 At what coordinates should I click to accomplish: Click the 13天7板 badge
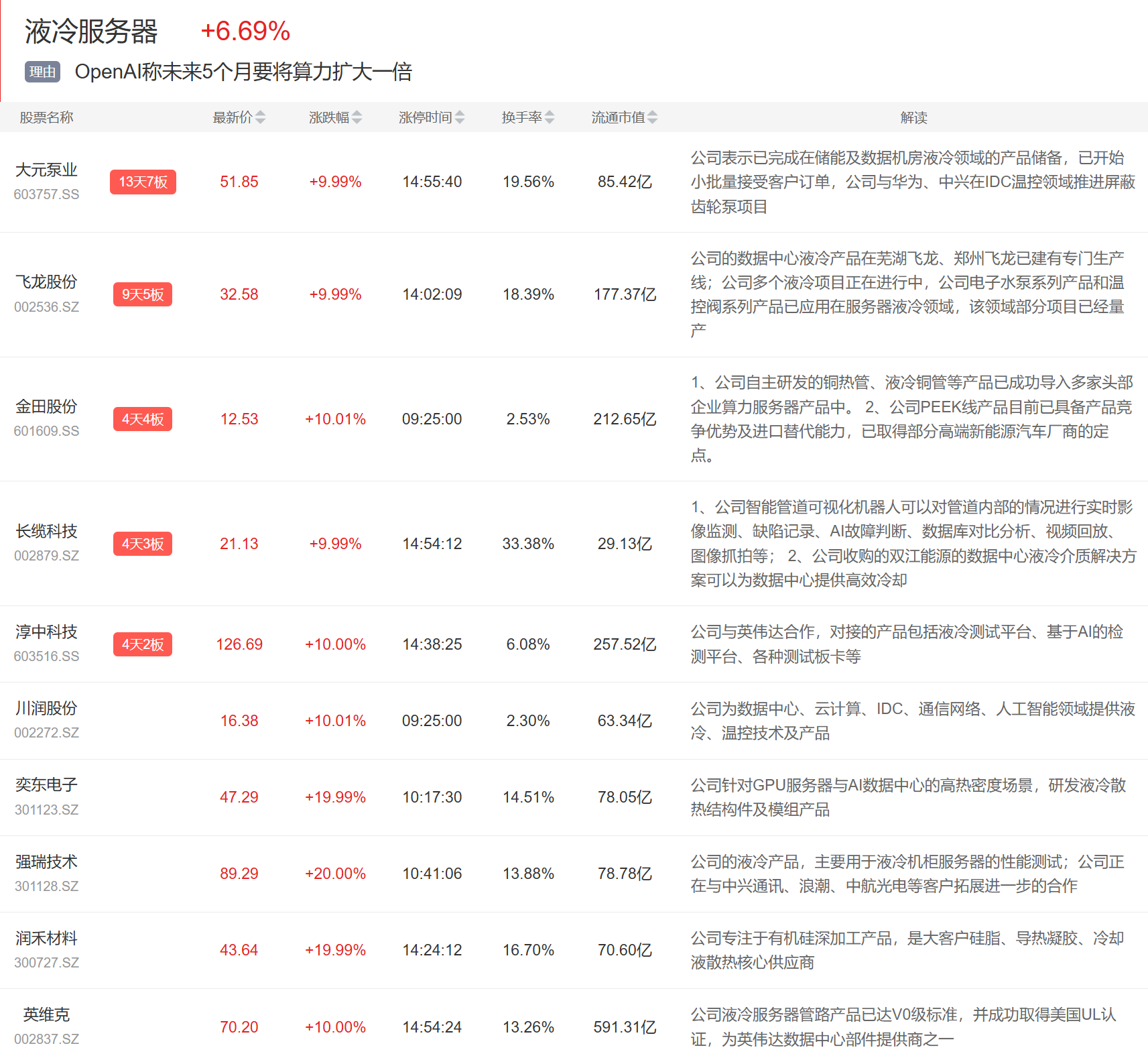point(143,182)
